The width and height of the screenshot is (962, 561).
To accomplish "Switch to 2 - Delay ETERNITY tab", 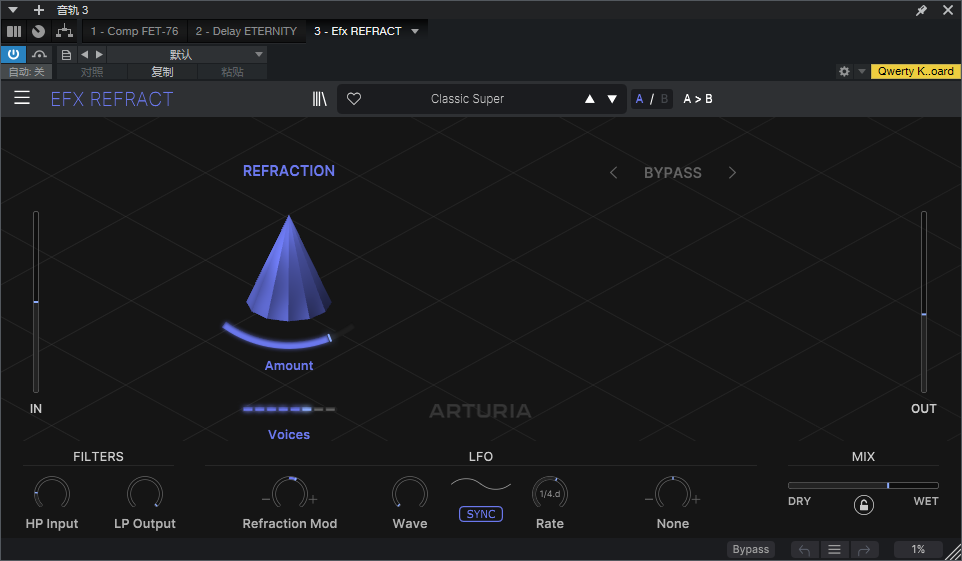I will pos(246,31).
